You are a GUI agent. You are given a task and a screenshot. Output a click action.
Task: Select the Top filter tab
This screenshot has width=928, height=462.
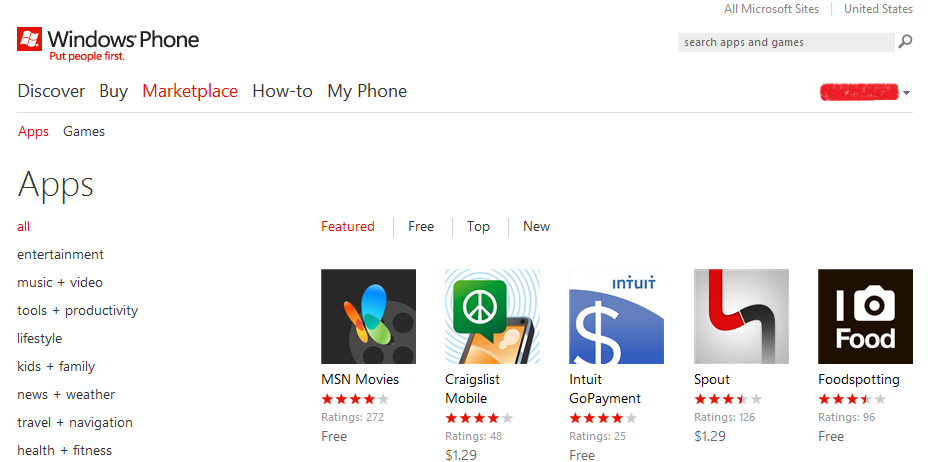(x=478, y=226)
